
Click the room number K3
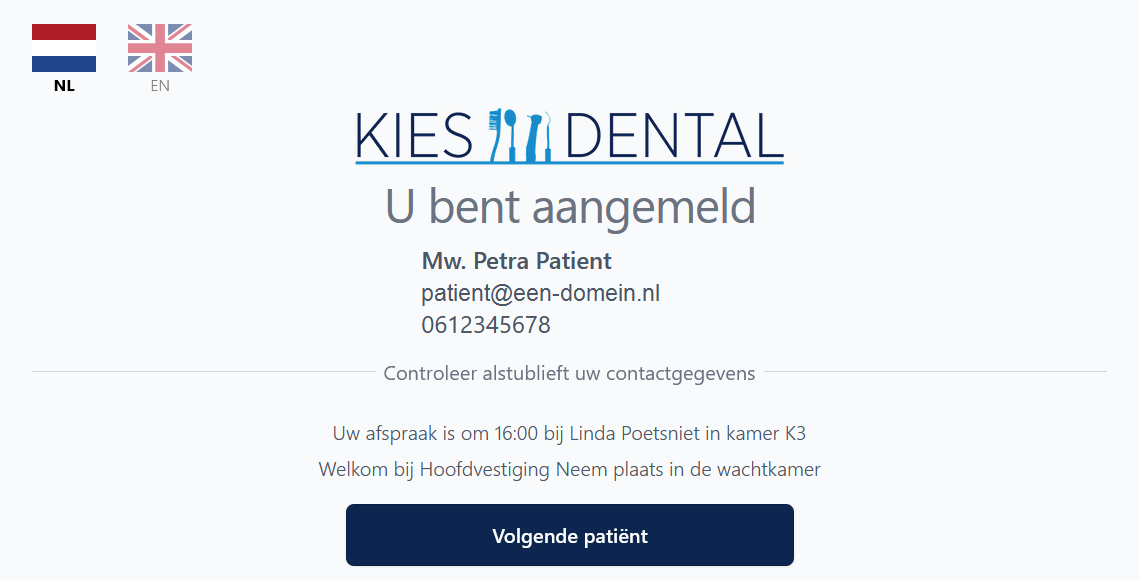[794, 433]
